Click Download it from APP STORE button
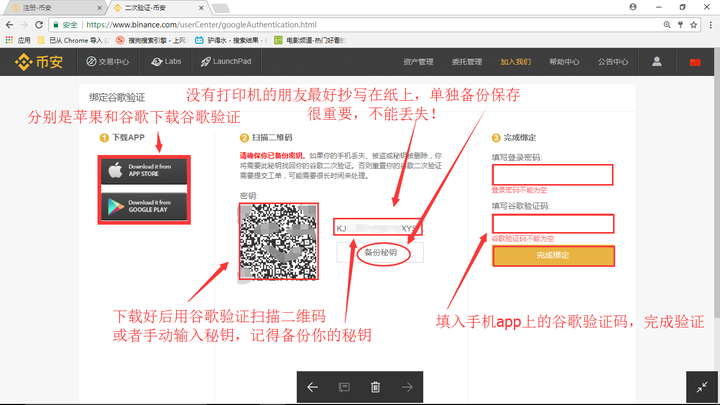The height and width of the screenshot is (405, 720). (x=144, y=170)
